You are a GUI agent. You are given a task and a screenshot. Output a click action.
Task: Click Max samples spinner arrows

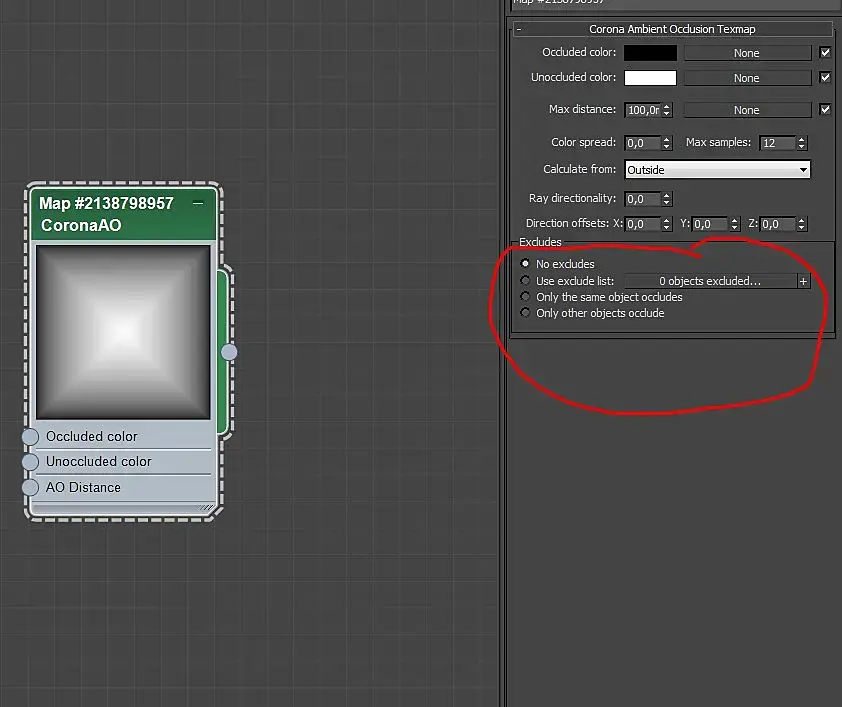(801, 143)
